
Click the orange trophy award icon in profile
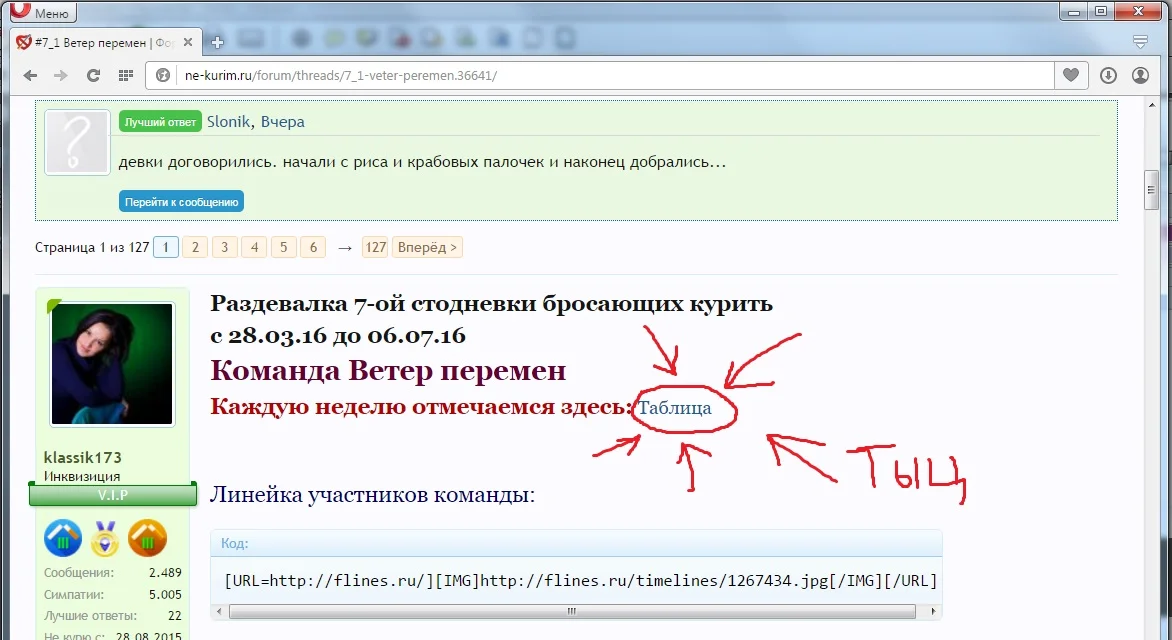[148, 539]
